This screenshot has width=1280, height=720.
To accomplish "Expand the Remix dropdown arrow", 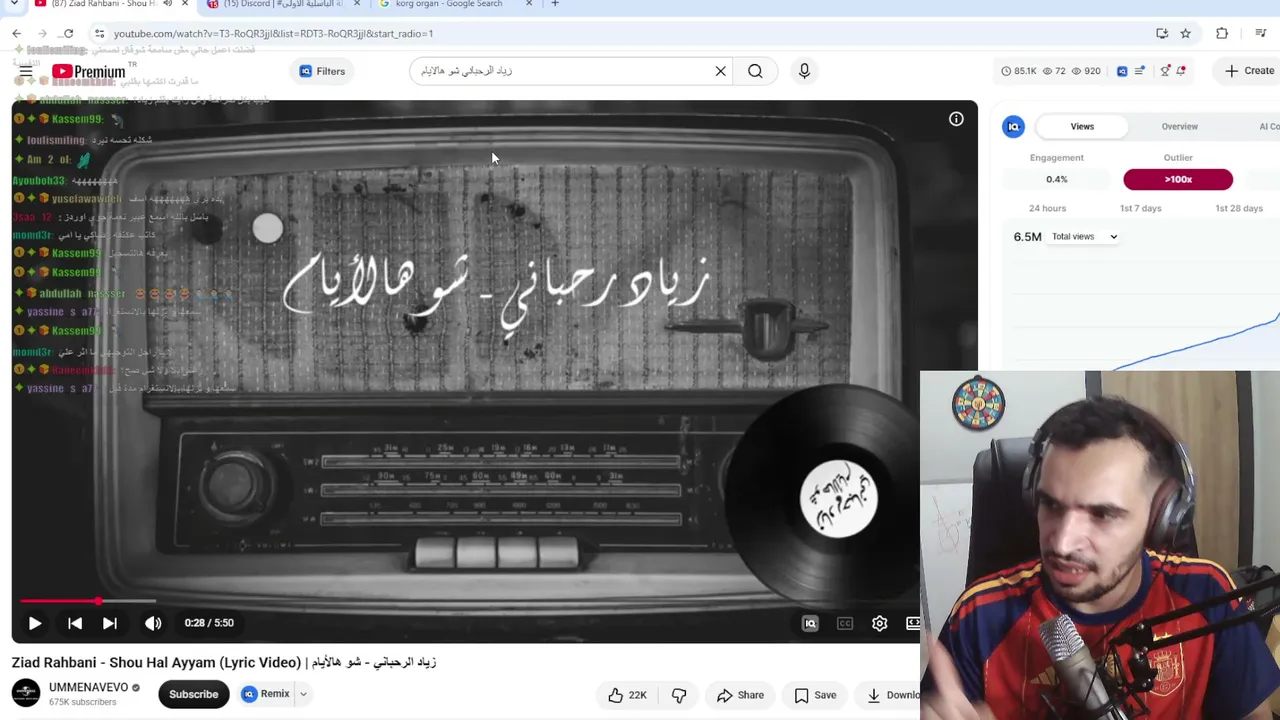I will [x=303, y=694].
